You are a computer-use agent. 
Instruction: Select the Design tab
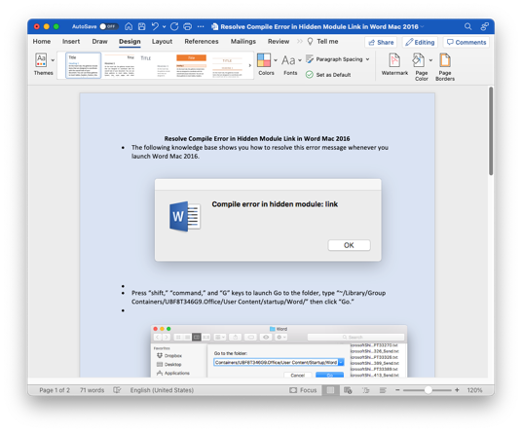click(x=130, y=42)
